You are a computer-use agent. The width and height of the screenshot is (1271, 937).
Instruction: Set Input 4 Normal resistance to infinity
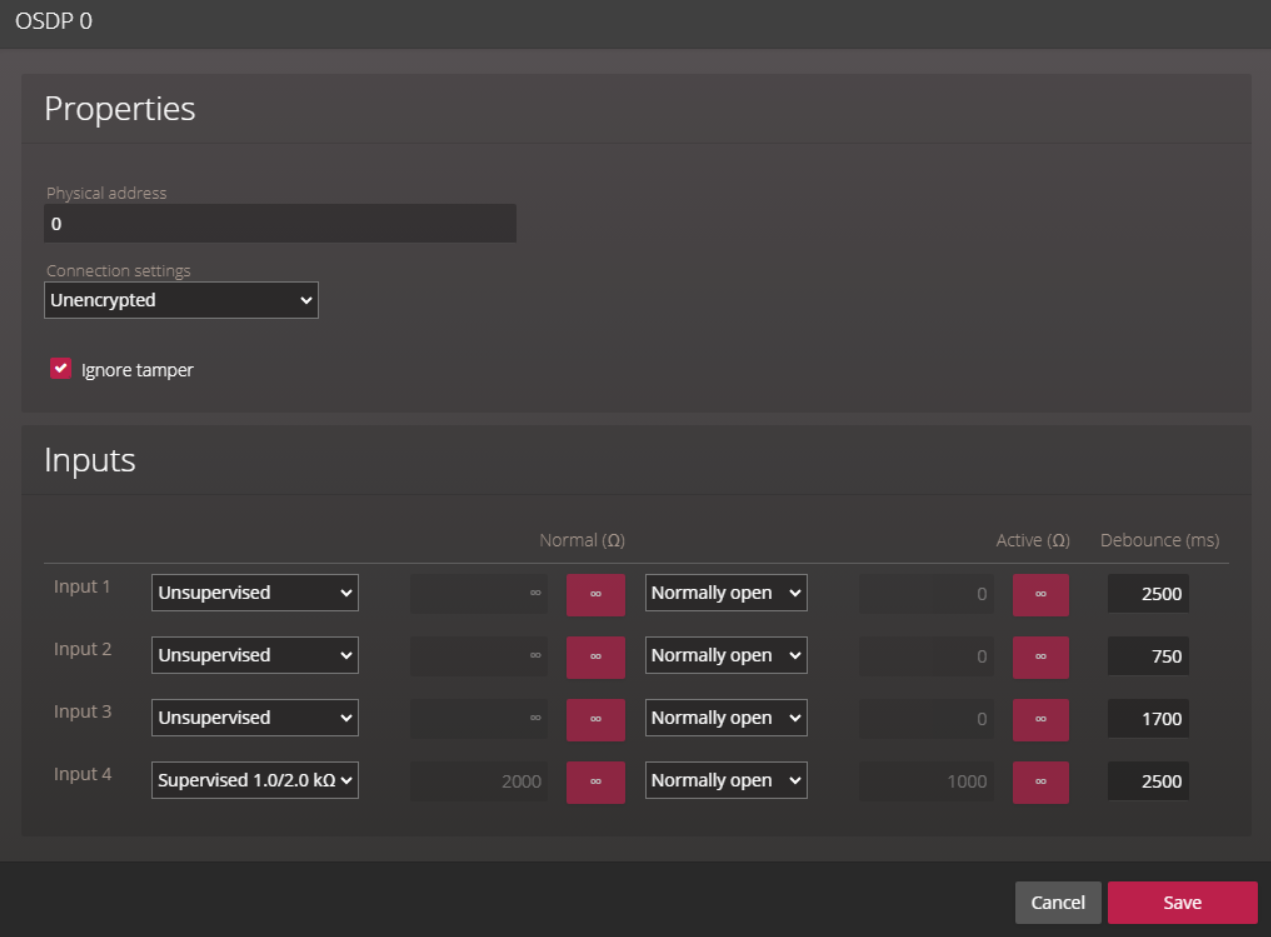(x=595, y=782)
